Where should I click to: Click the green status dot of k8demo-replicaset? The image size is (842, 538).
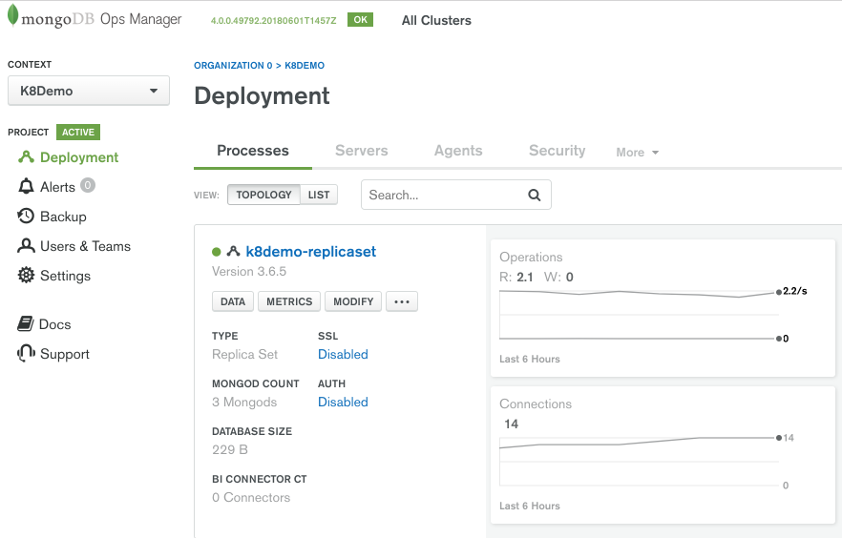(216, 251)
